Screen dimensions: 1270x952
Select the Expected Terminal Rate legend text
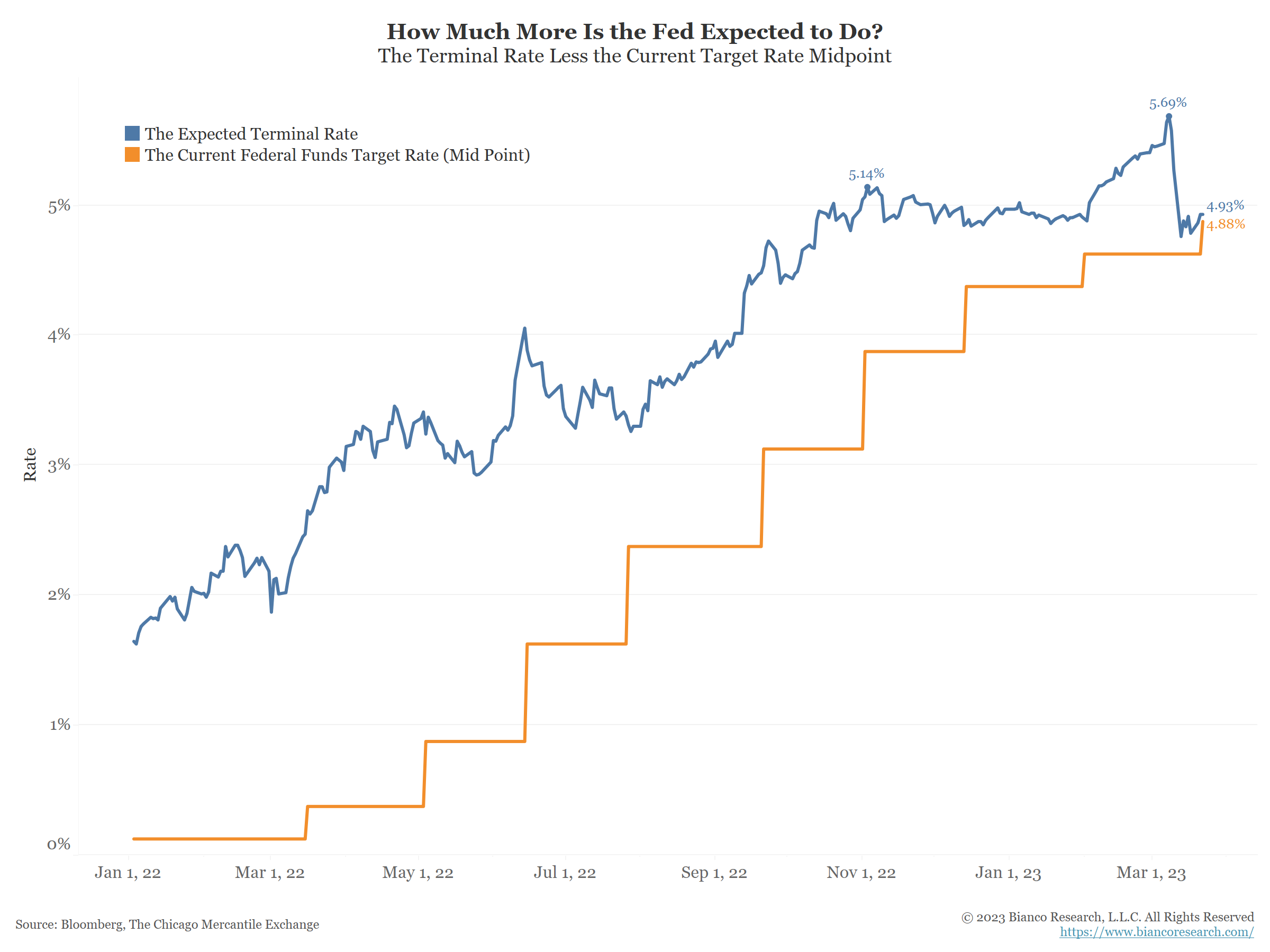pyautogui.click(x=251, y=134)
